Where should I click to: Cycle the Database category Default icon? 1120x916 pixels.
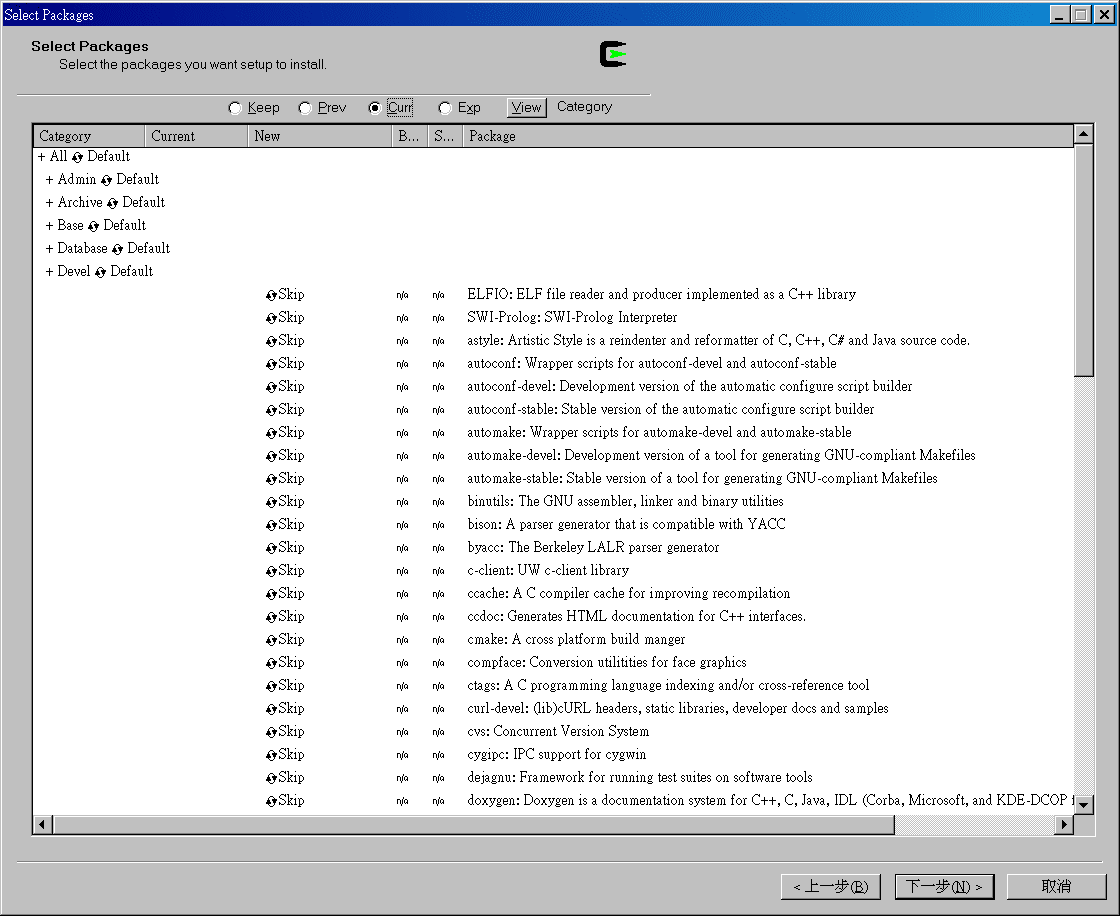(117, 249)
